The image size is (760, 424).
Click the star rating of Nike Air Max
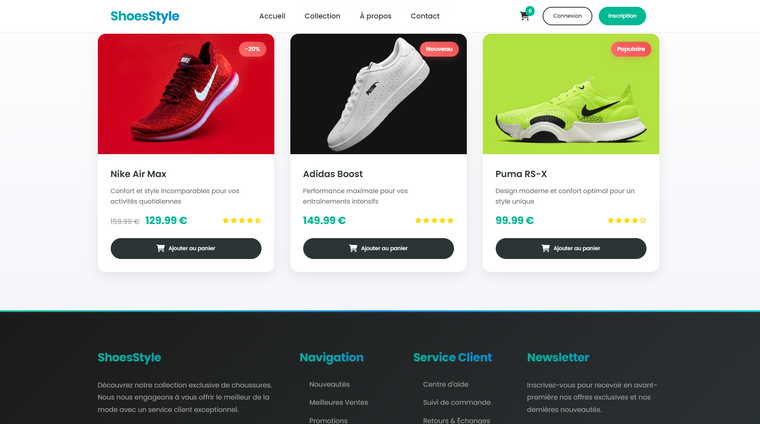[241, 220]
